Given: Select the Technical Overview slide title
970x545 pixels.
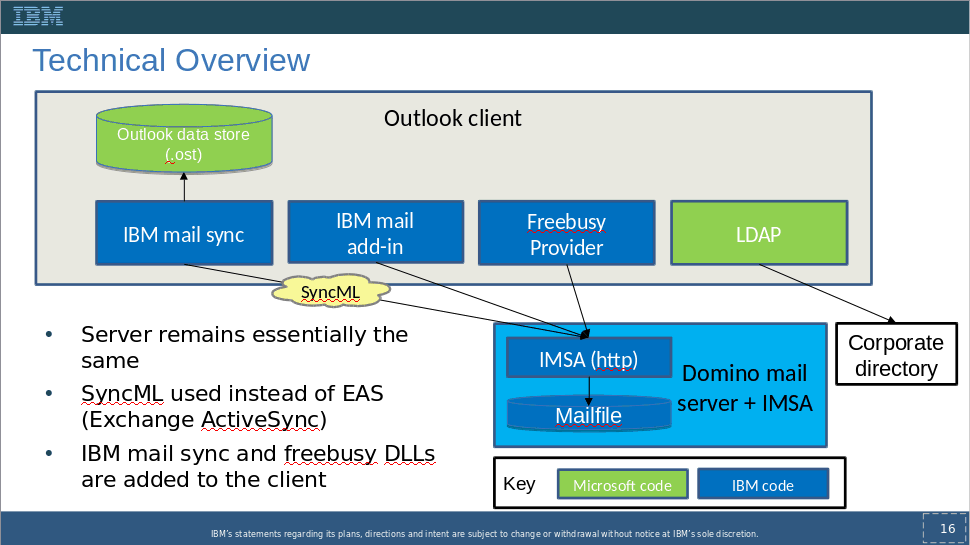Looking at the screenshot, I should tap(171, 61).
